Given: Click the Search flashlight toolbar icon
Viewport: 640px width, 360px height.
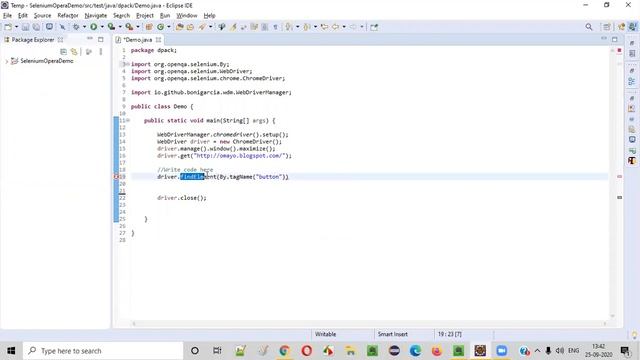Looking at the screenshot, I should coord(202,27).
